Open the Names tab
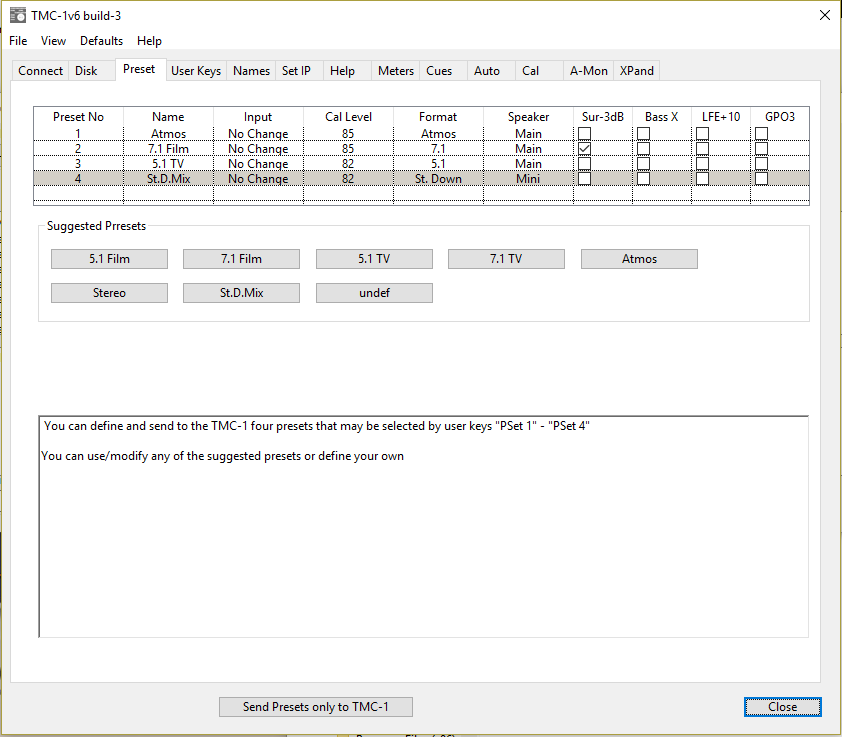Viewport: 842px width, 737px height. click(x=251, y=71)
